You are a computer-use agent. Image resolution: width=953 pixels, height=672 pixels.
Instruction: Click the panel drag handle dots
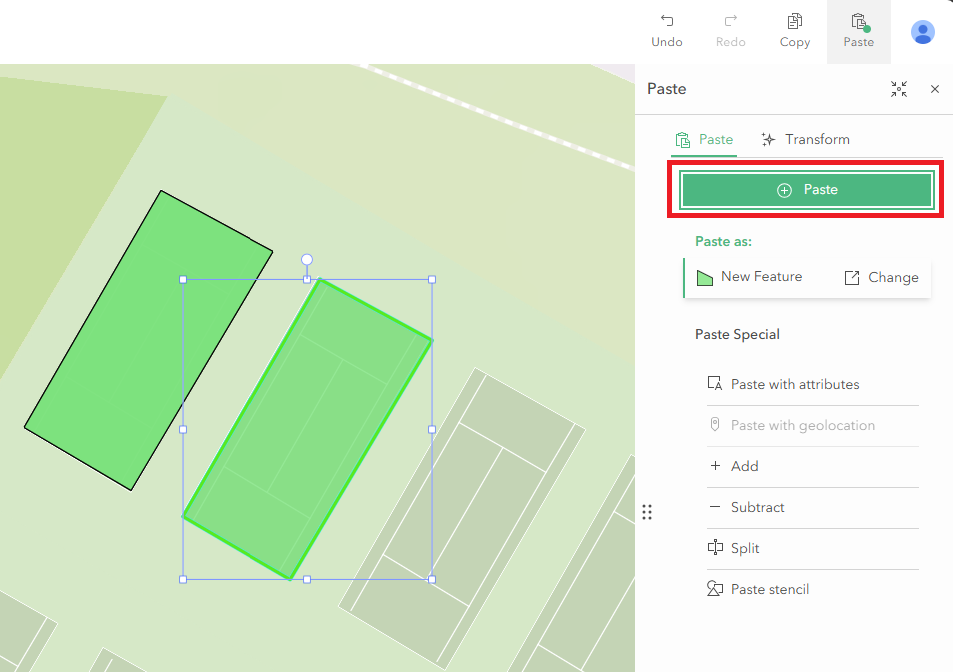(x=647, y=511)
